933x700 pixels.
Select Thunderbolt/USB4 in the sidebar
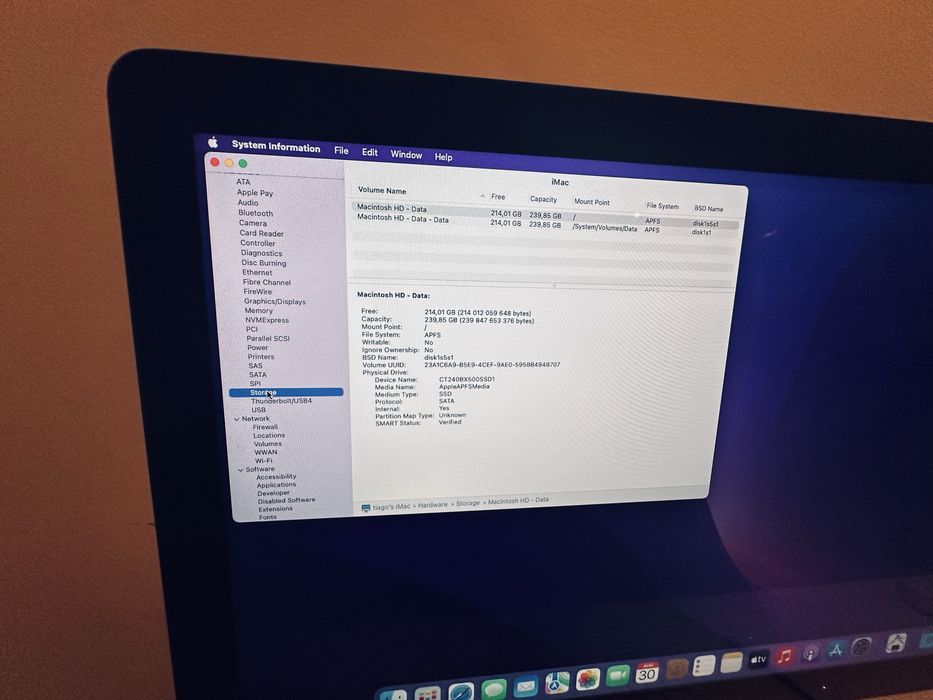point(281,401)
